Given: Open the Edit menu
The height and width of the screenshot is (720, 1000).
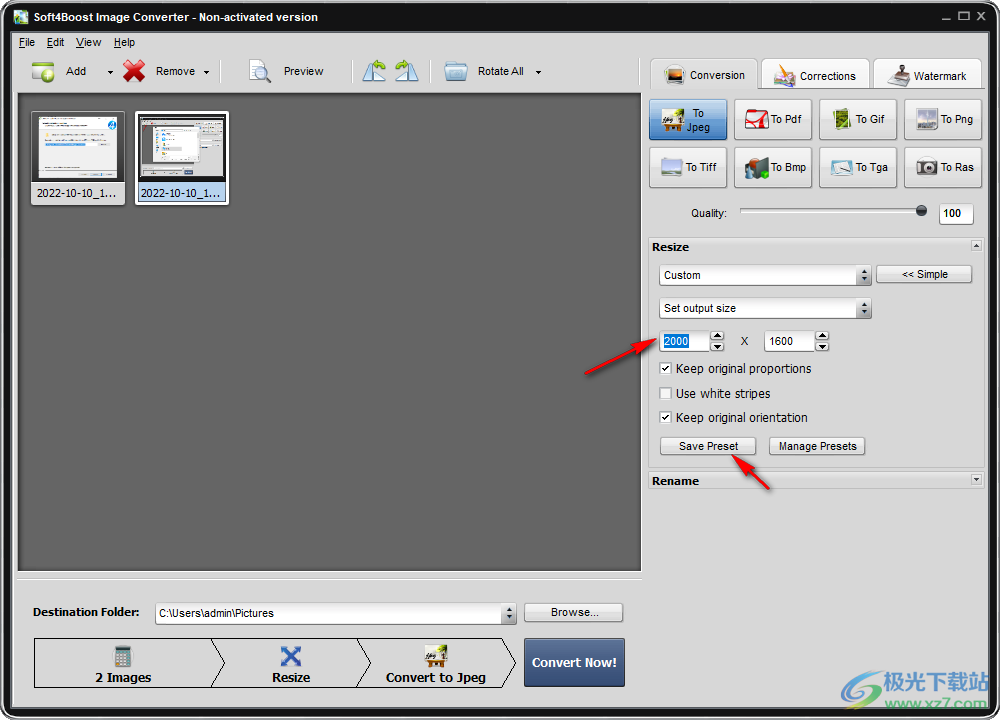Looking at the screenshot, I should 55,42.
